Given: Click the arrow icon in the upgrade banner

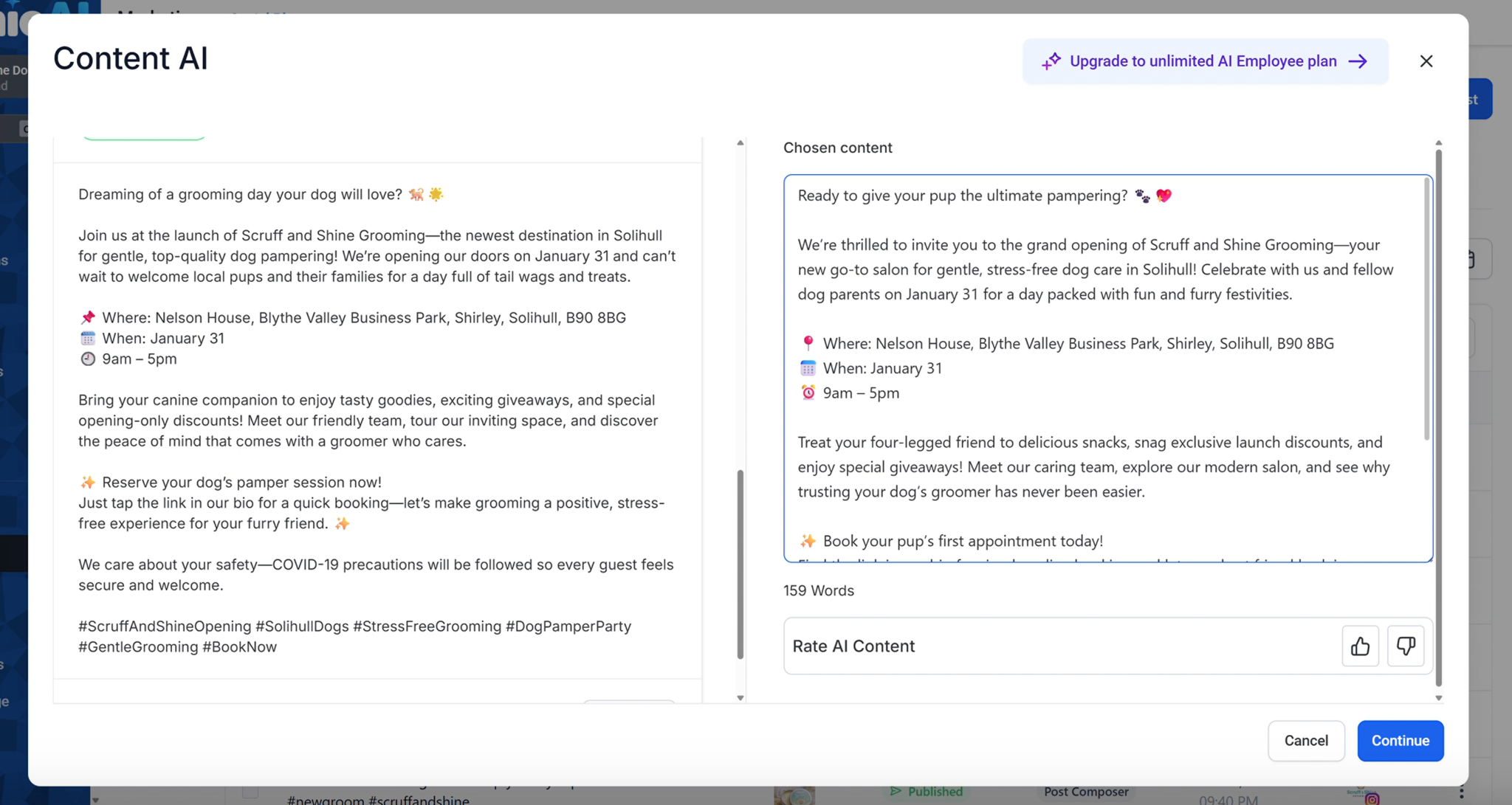Looking at the screenshot, I should click(x=1358, y=61).
